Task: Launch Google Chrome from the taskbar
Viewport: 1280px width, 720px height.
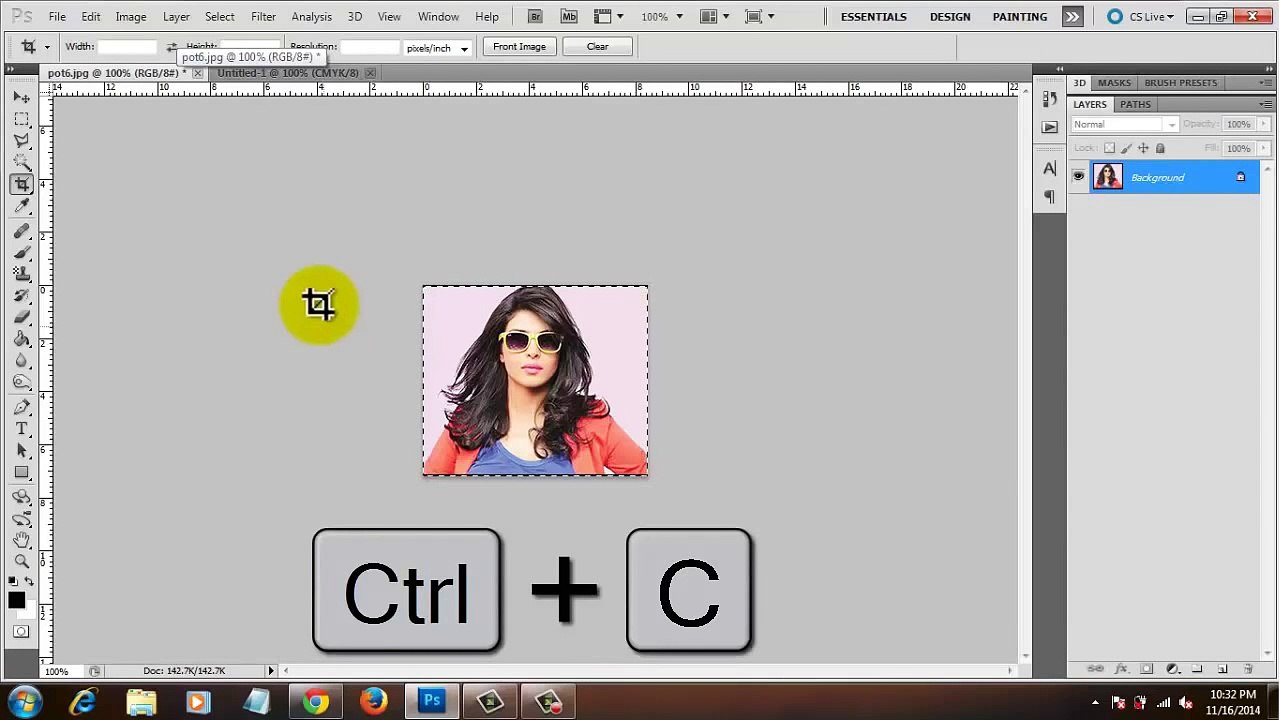Action: coord(315,702)
